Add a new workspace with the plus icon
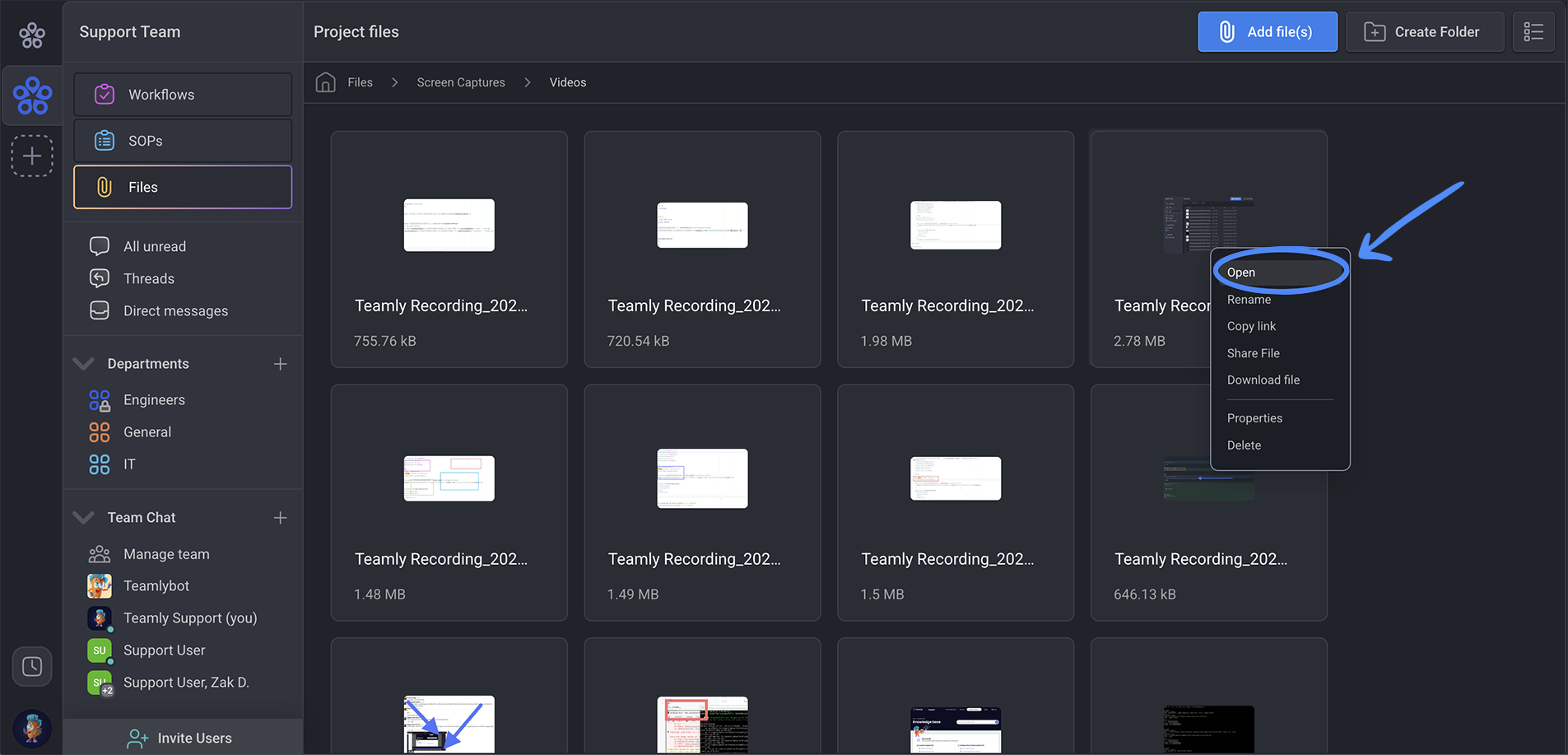The image size is (1568, 755). click(32, 156)
